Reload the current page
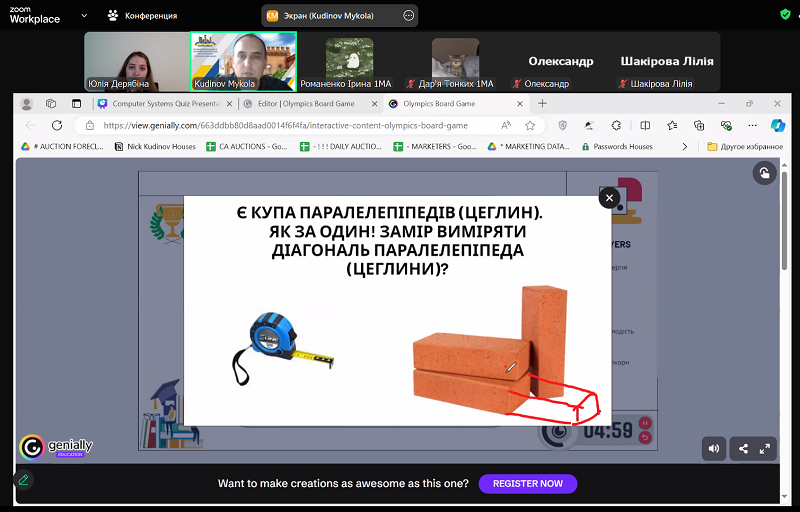The height and width of the screenshot is (512, 800). (x=57, y=125)
